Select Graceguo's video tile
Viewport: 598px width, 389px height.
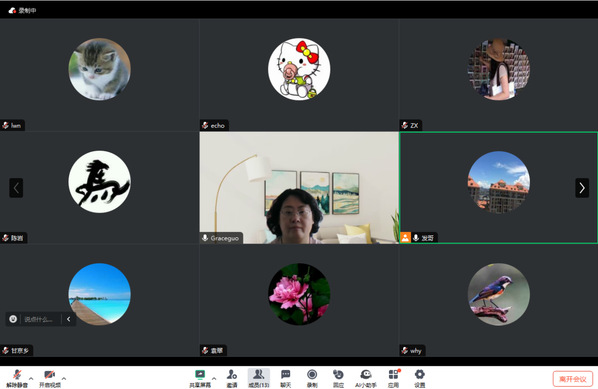[x=299, y=188]
